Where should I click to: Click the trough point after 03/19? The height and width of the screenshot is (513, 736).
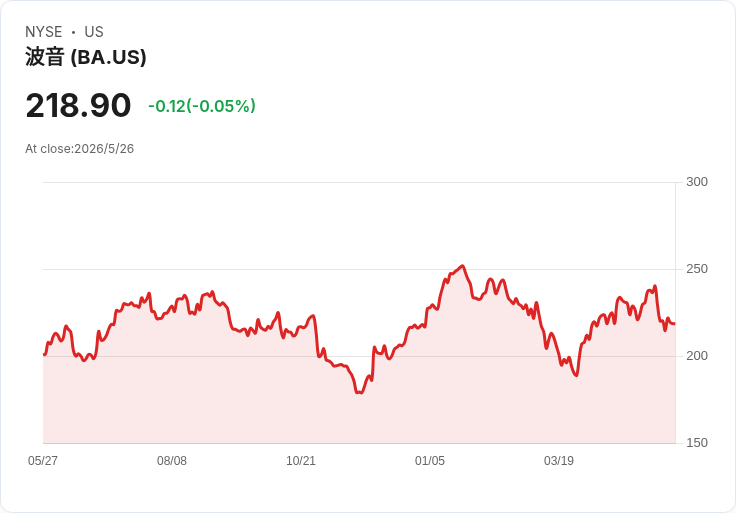click(576, 375)
